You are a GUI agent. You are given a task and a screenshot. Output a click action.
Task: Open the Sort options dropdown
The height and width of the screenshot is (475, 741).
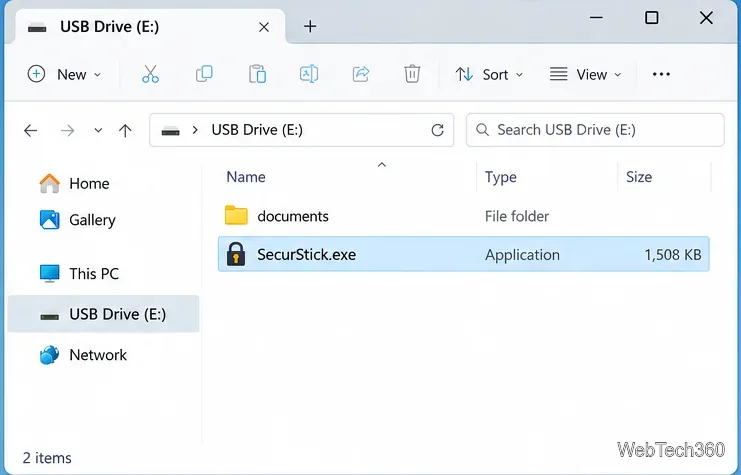pyautogui.click(x=489, y=74)
